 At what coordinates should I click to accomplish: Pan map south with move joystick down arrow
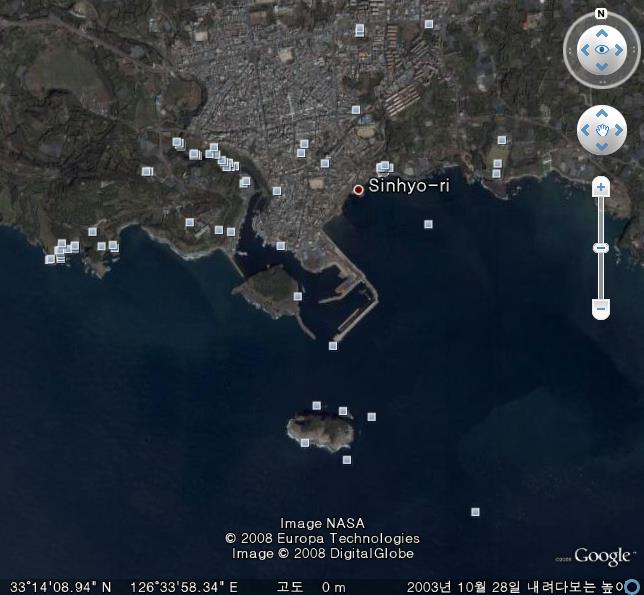[x=602, y=147]
